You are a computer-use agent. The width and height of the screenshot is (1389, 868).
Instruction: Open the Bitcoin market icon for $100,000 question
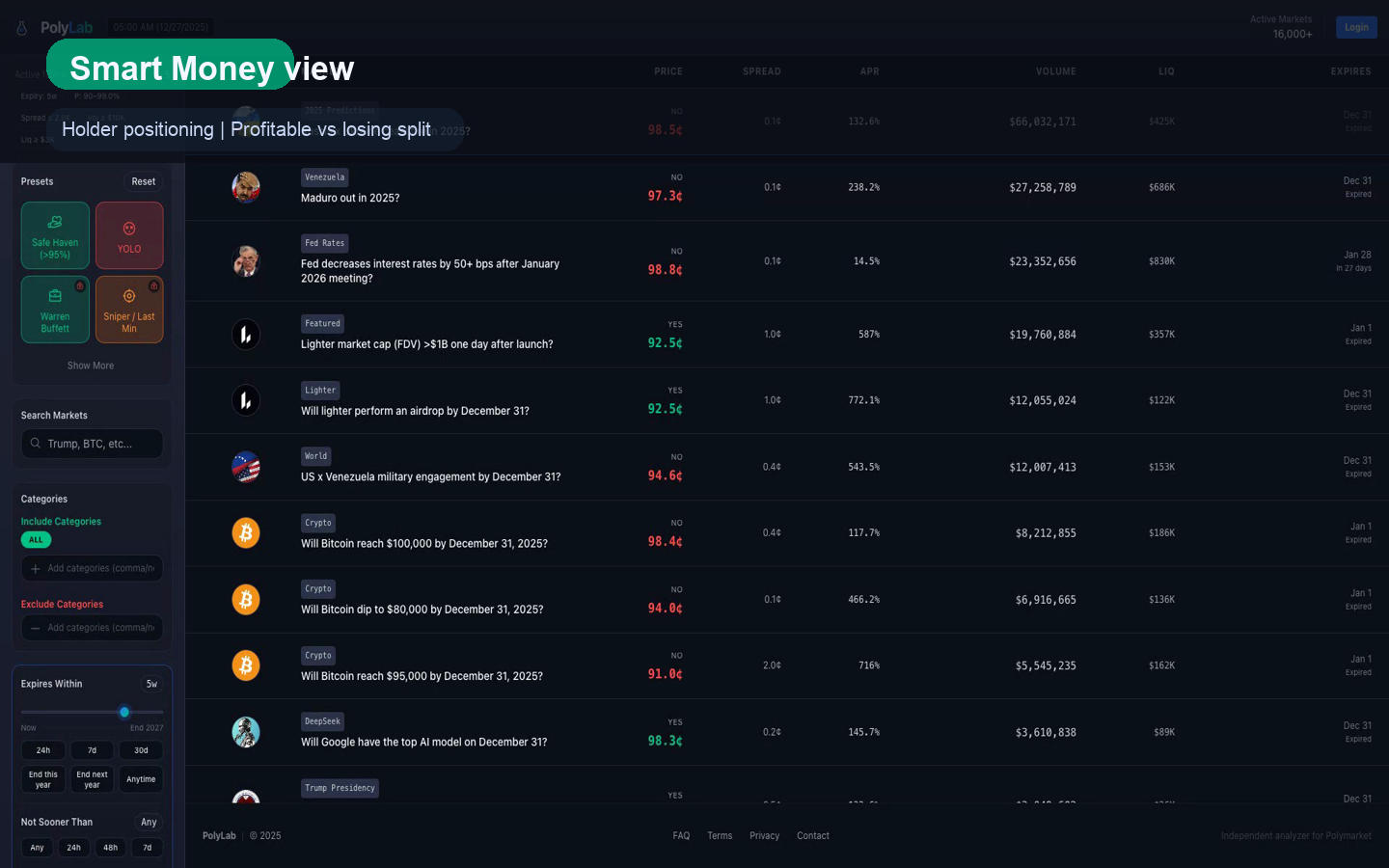[x=246, y=532]
